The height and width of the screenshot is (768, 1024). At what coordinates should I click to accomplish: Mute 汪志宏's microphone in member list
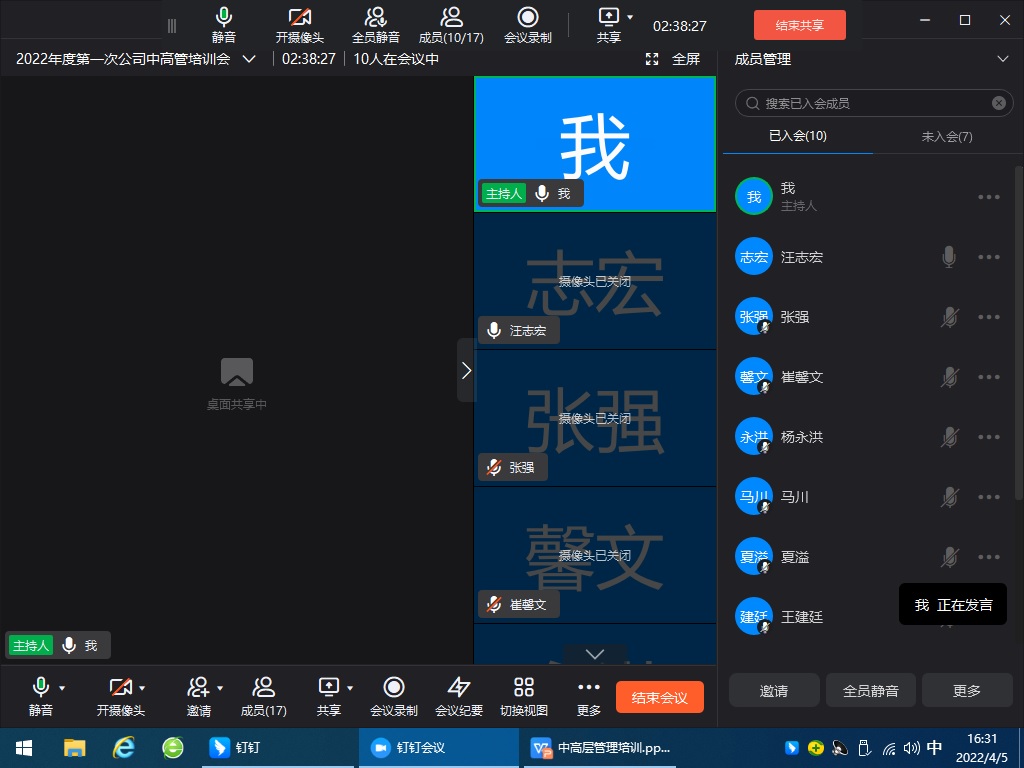(949, 257)
